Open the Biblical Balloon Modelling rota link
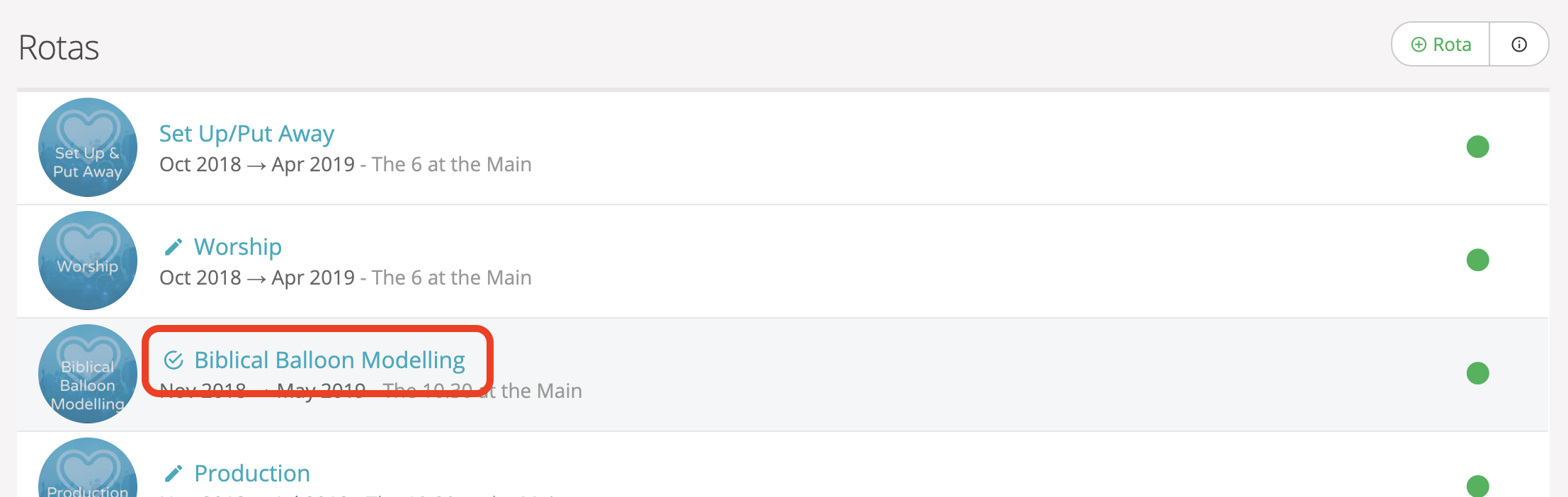The image size is (1568, 497). click(329, 360)
